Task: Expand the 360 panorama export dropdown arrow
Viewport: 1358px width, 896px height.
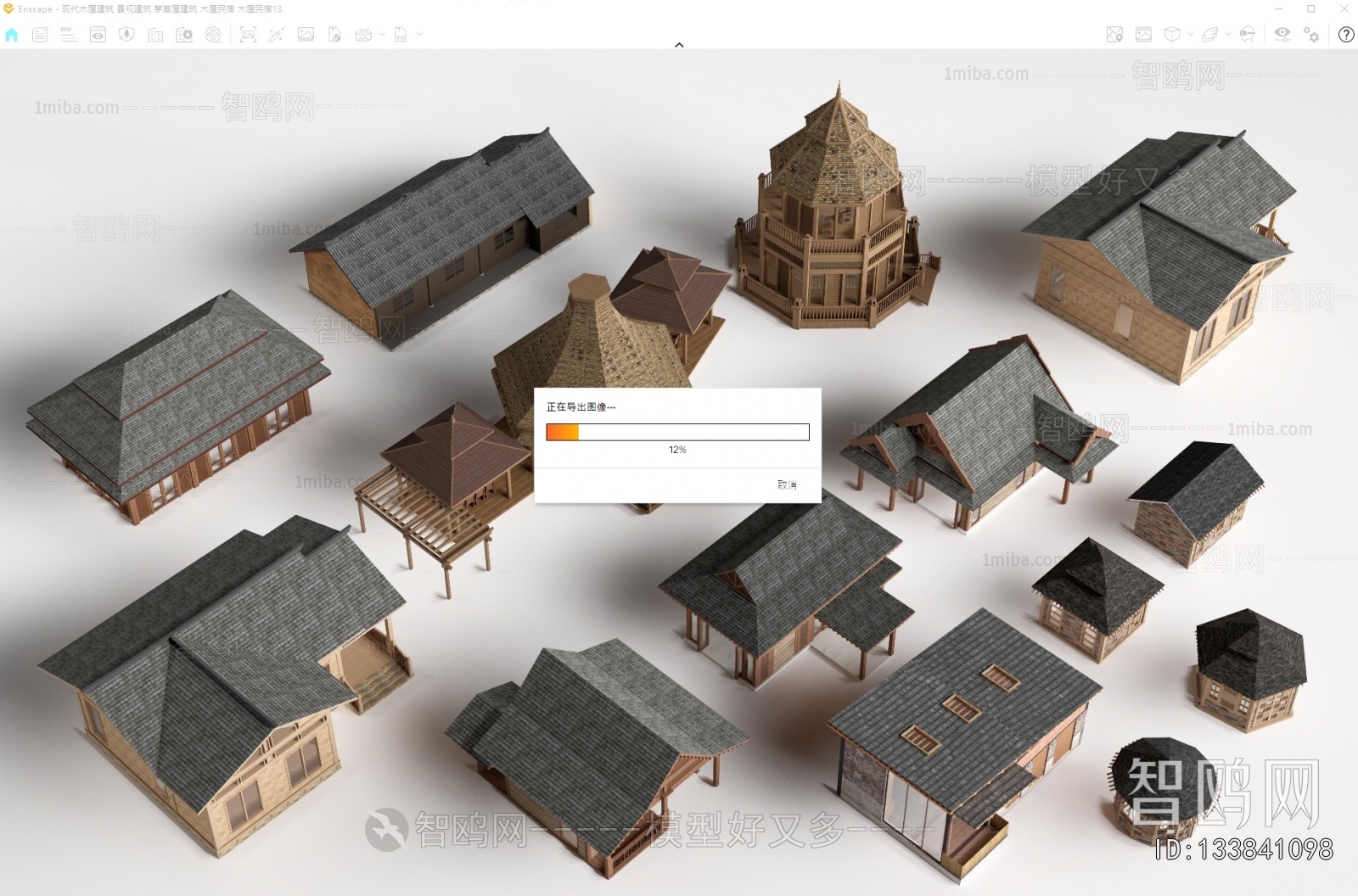Action: [x=382, y=35]
